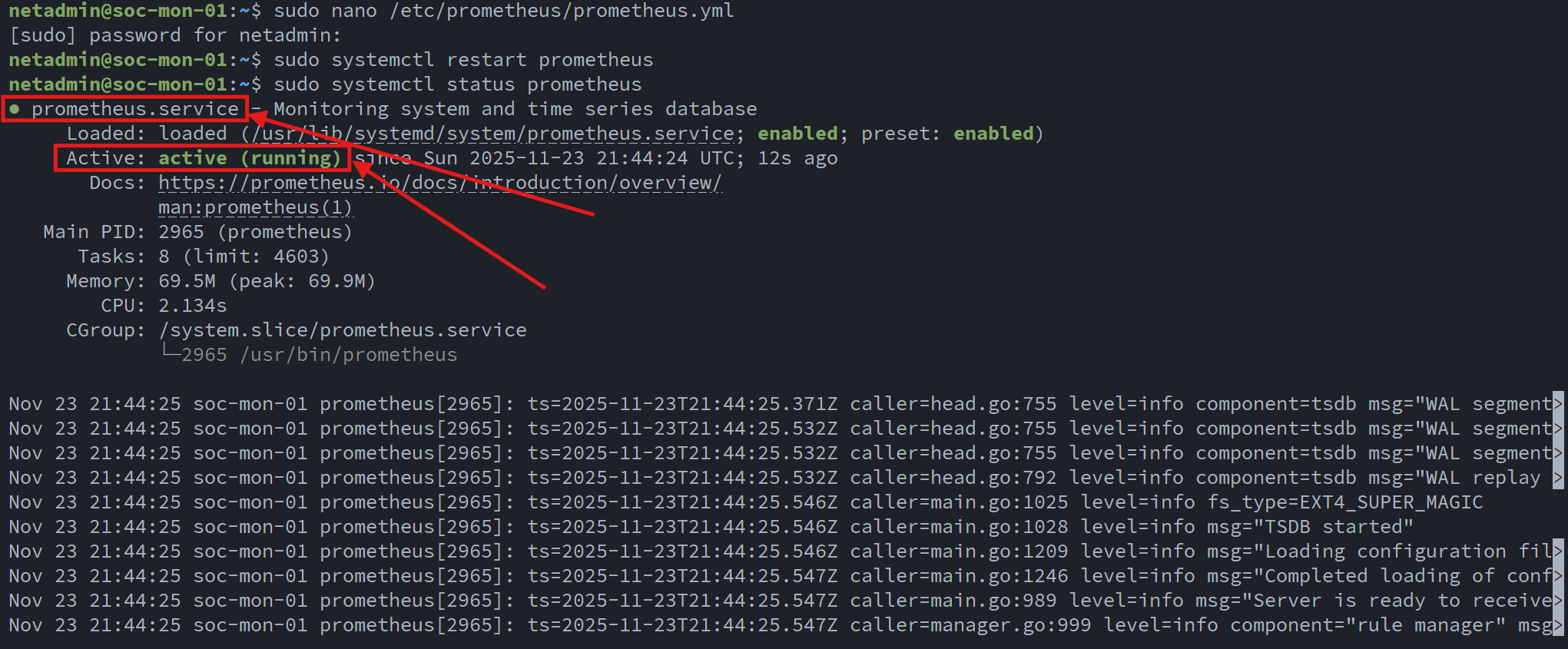Viewport: 1568px width, 649px height.
Task: Open the /usr/lib/systemd/system/prometheus.service unit file path
Action: (x=492, y=134)
